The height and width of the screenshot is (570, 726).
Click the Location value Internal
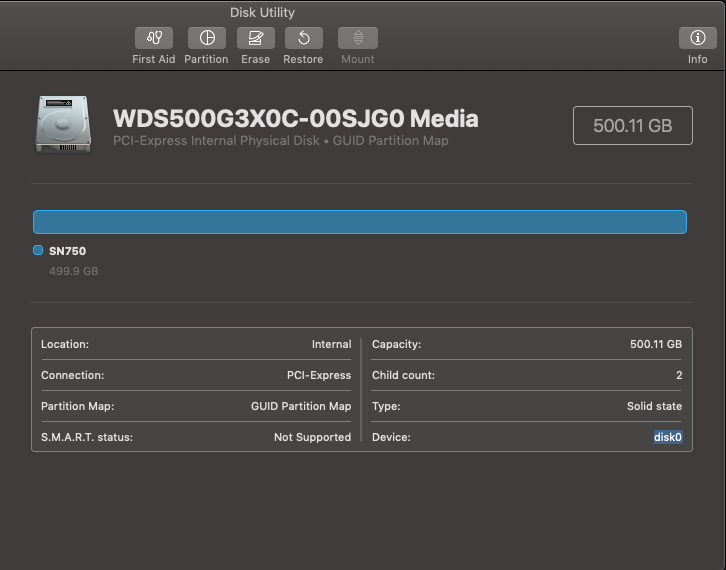[332, 344]
